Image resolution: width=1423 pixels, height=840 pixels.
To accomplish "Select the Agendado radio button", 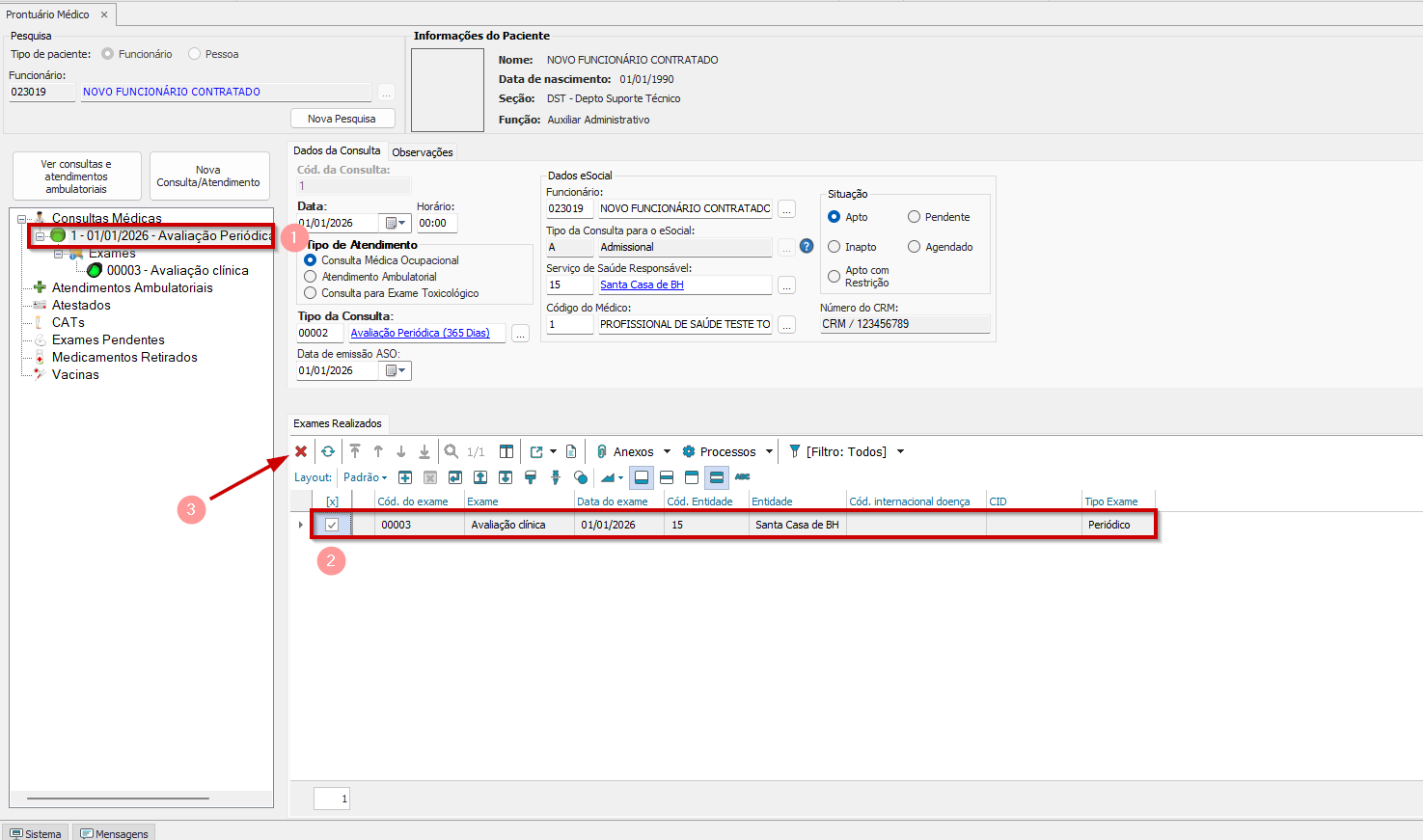I will tap(914, 247).
